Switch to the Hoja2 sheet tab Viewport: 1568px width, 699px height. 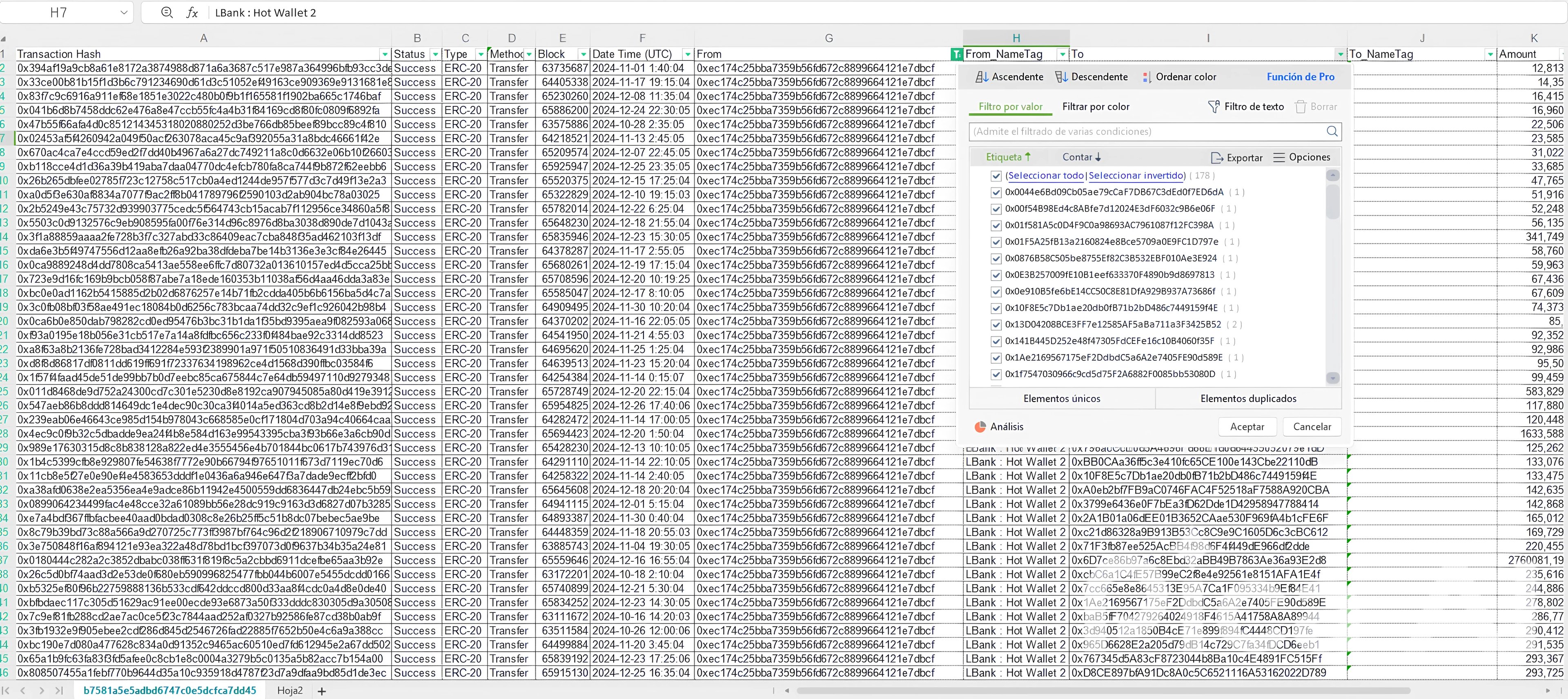pos(290,690)
